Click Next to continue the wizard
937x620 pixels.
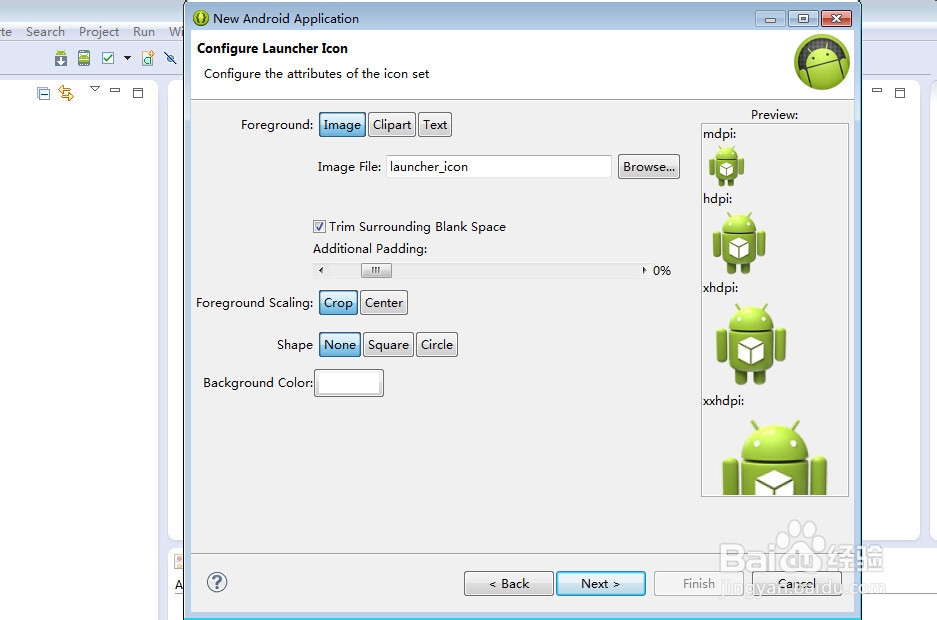pyautogui.click(x=601, y=584)
